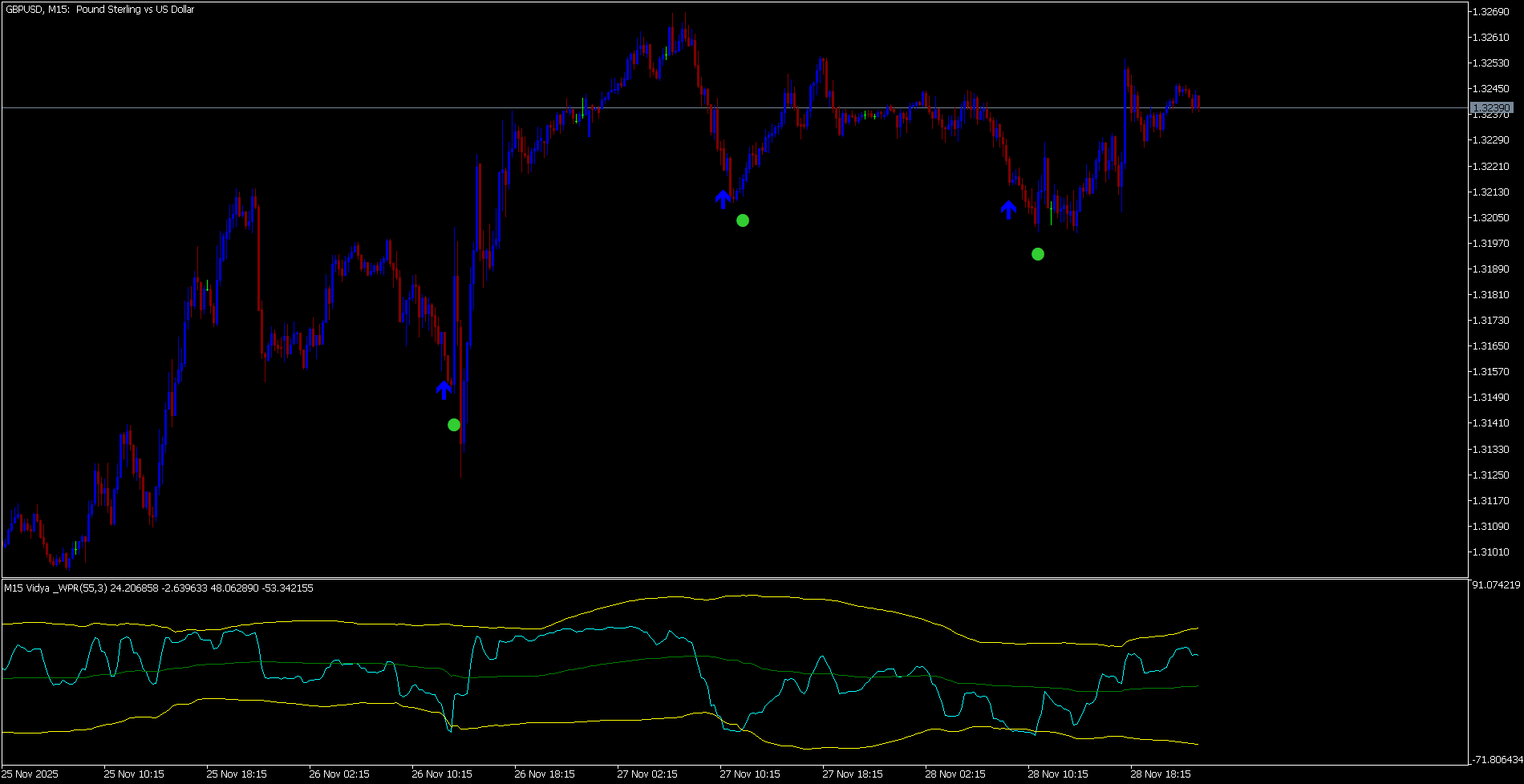Click the 26 Nov 18:15 time label
Screen dimensions: 1524x784
[545, 774]
